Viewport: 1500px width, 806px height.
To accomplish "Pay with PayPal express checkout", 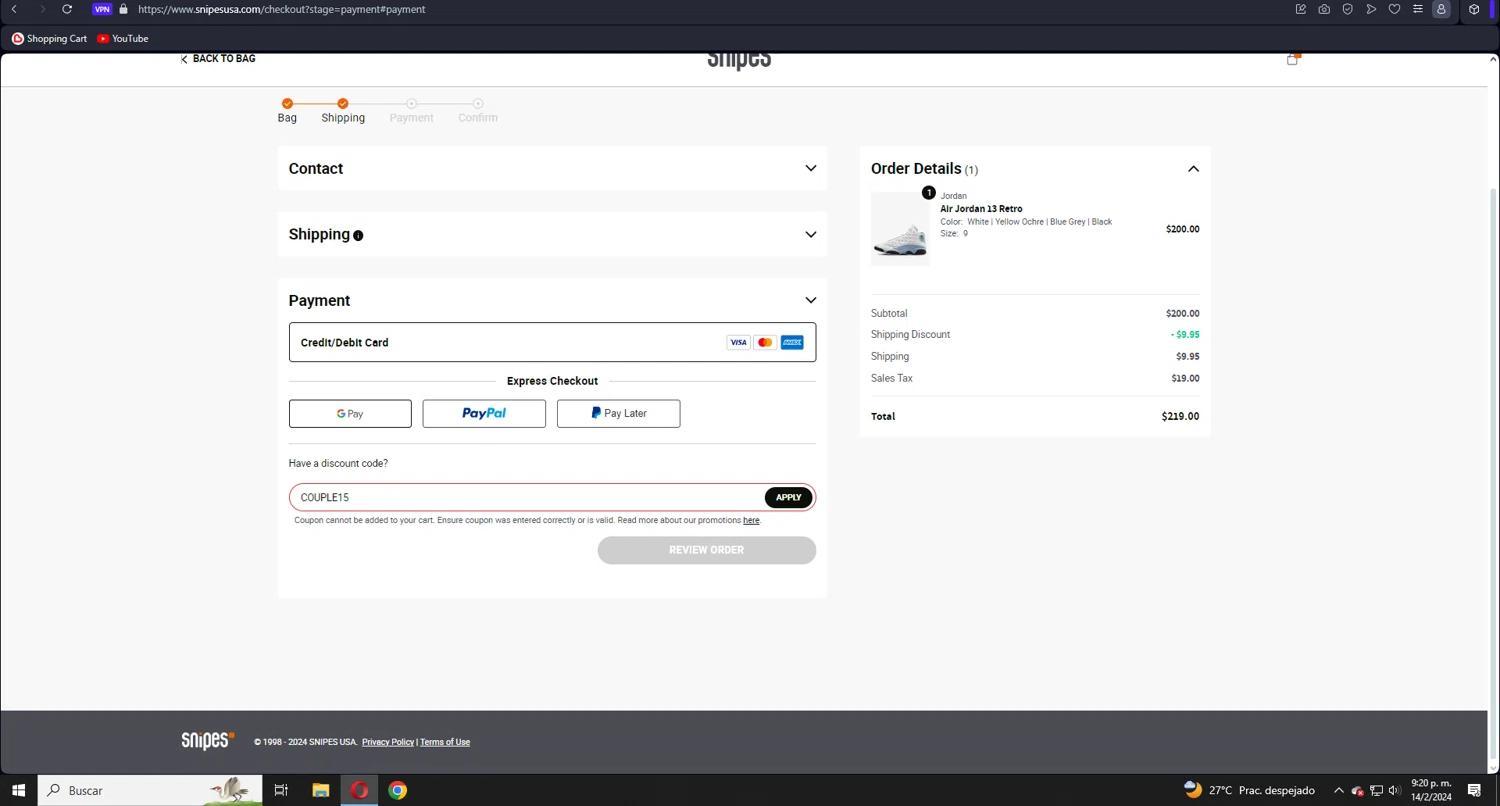I will [484, 413].
